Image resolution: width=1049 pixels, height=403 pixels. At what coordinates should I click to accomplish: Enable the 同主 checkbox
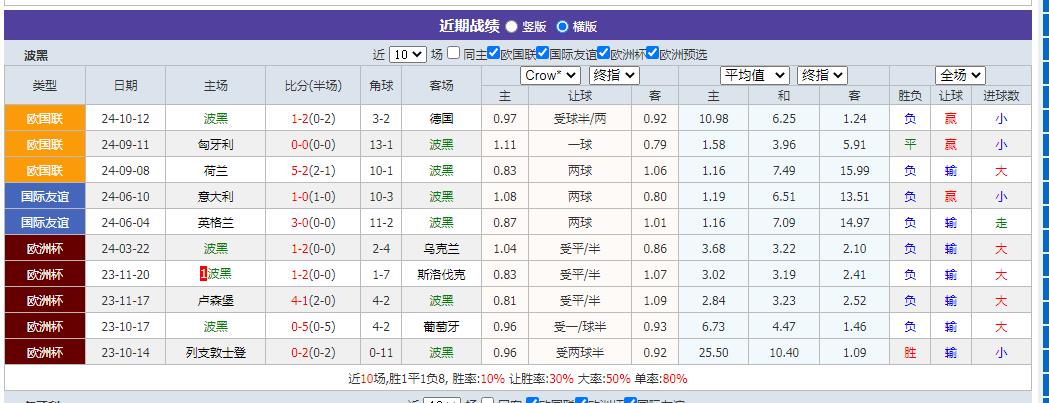(x=454, y=54)
